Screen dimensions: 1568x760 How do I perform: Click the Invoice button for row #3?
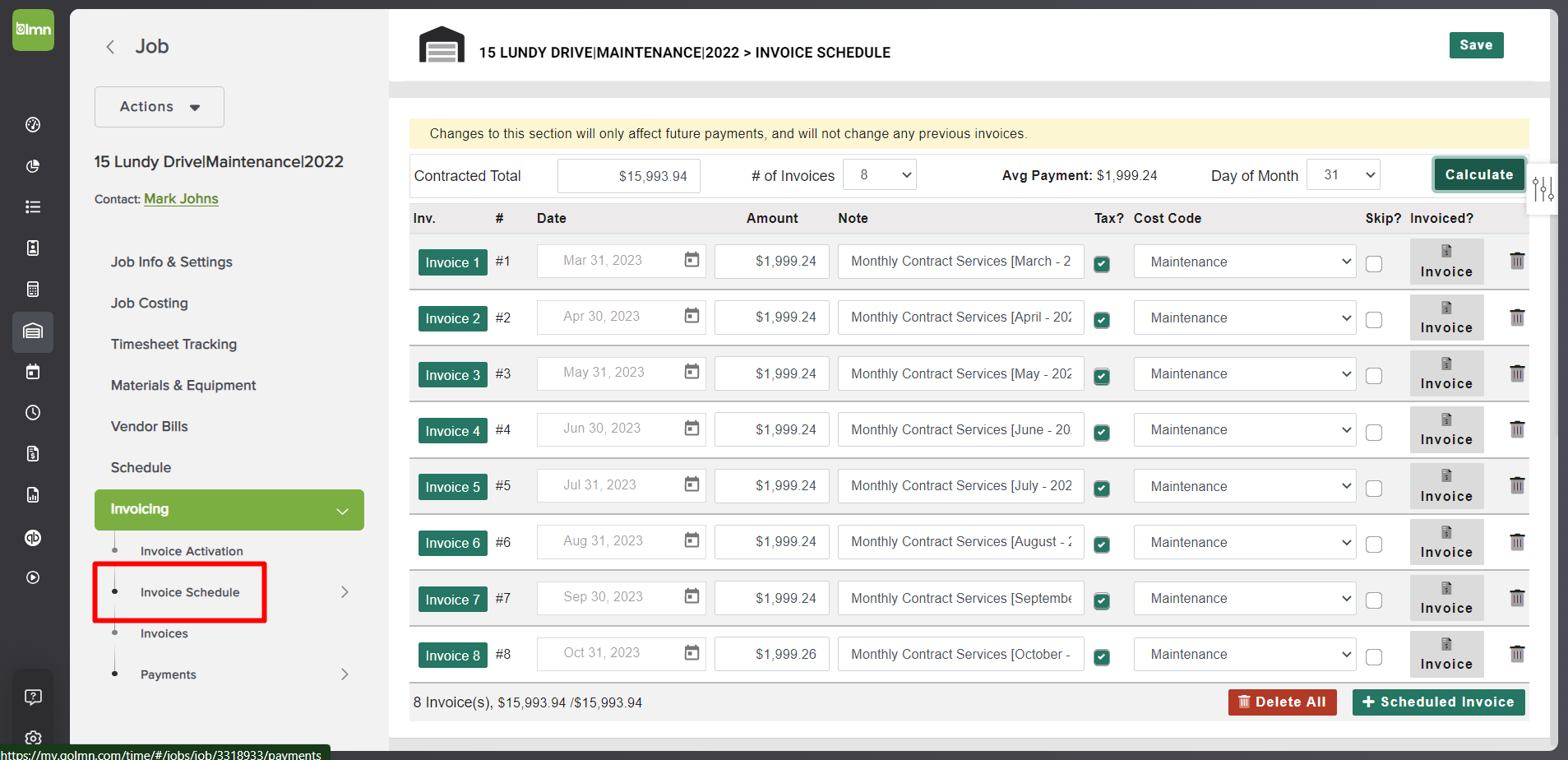click(1446, 373)
